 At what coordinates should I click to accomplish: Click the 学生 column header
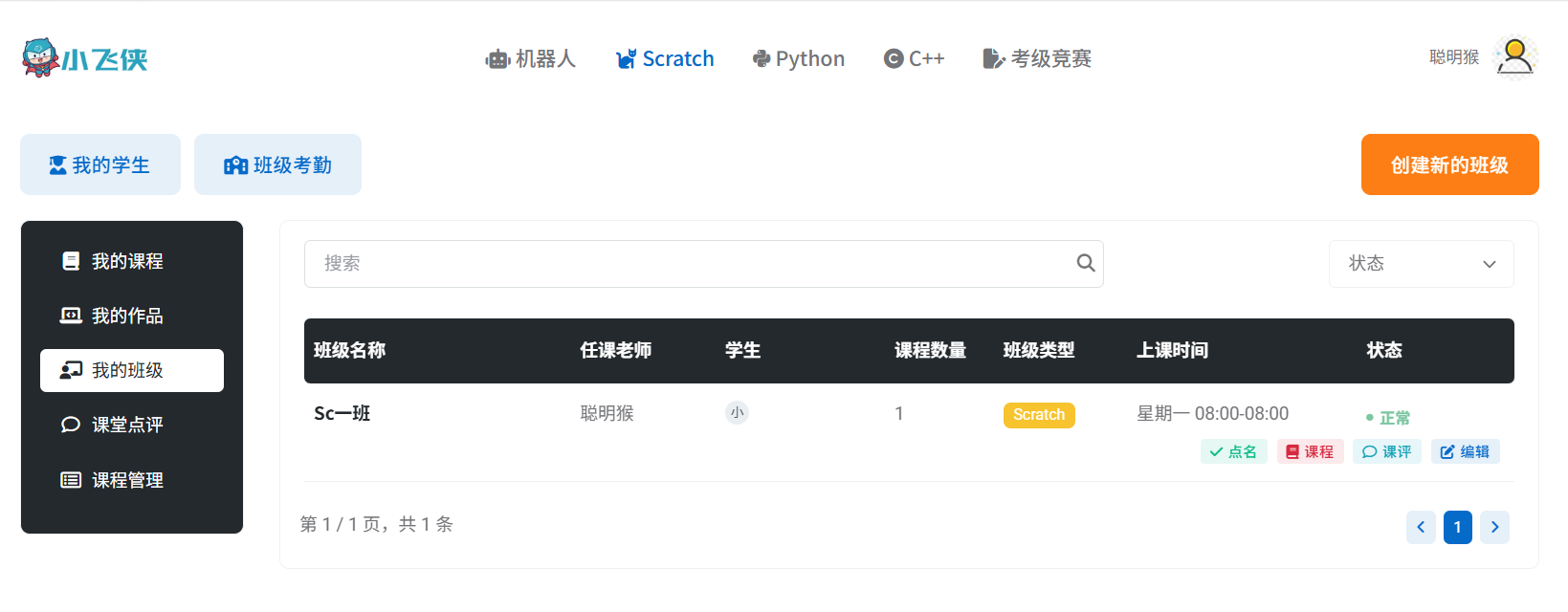[x=742, y=350]
